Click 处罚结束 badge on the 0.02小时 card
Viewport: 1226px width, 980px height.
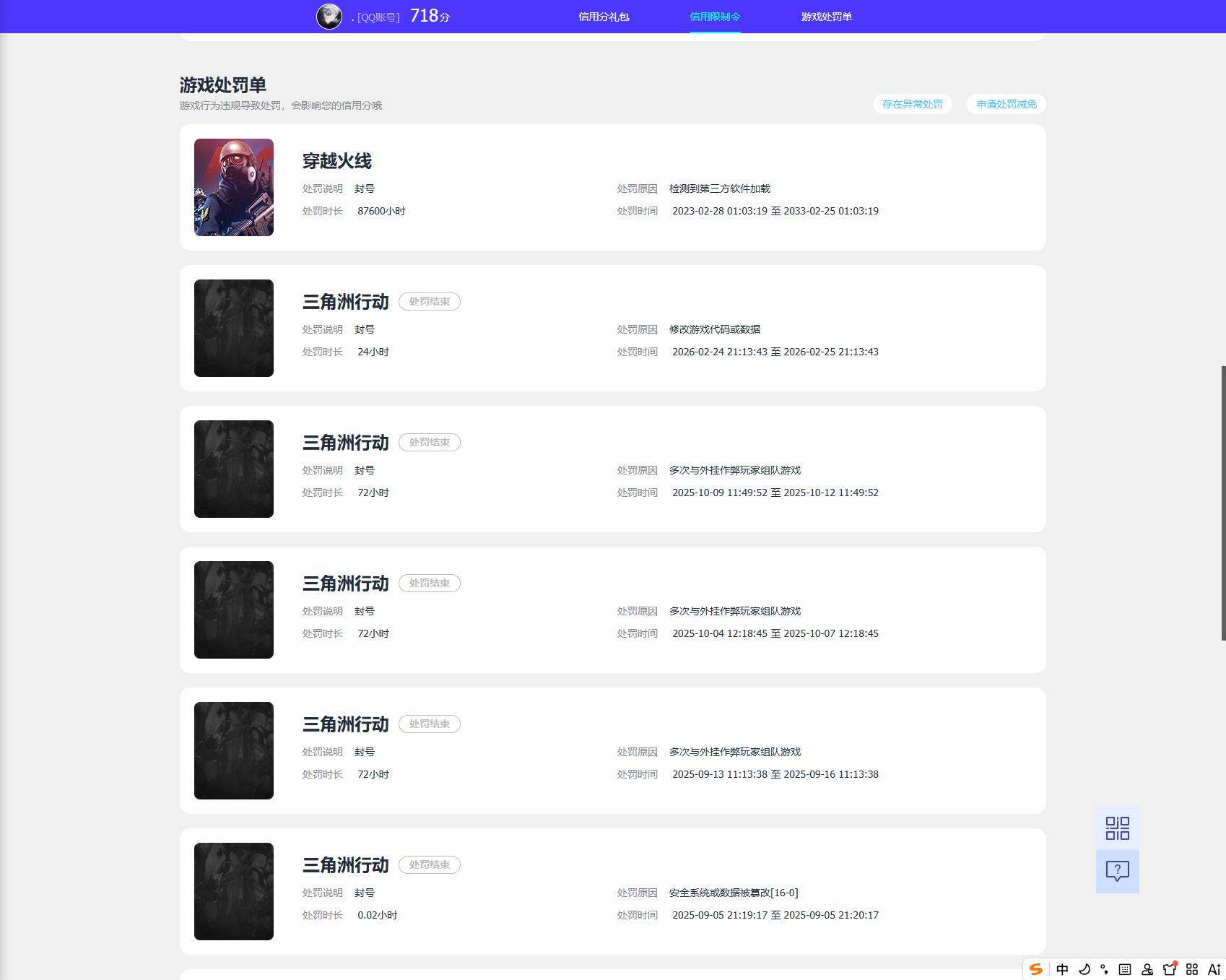430,864
